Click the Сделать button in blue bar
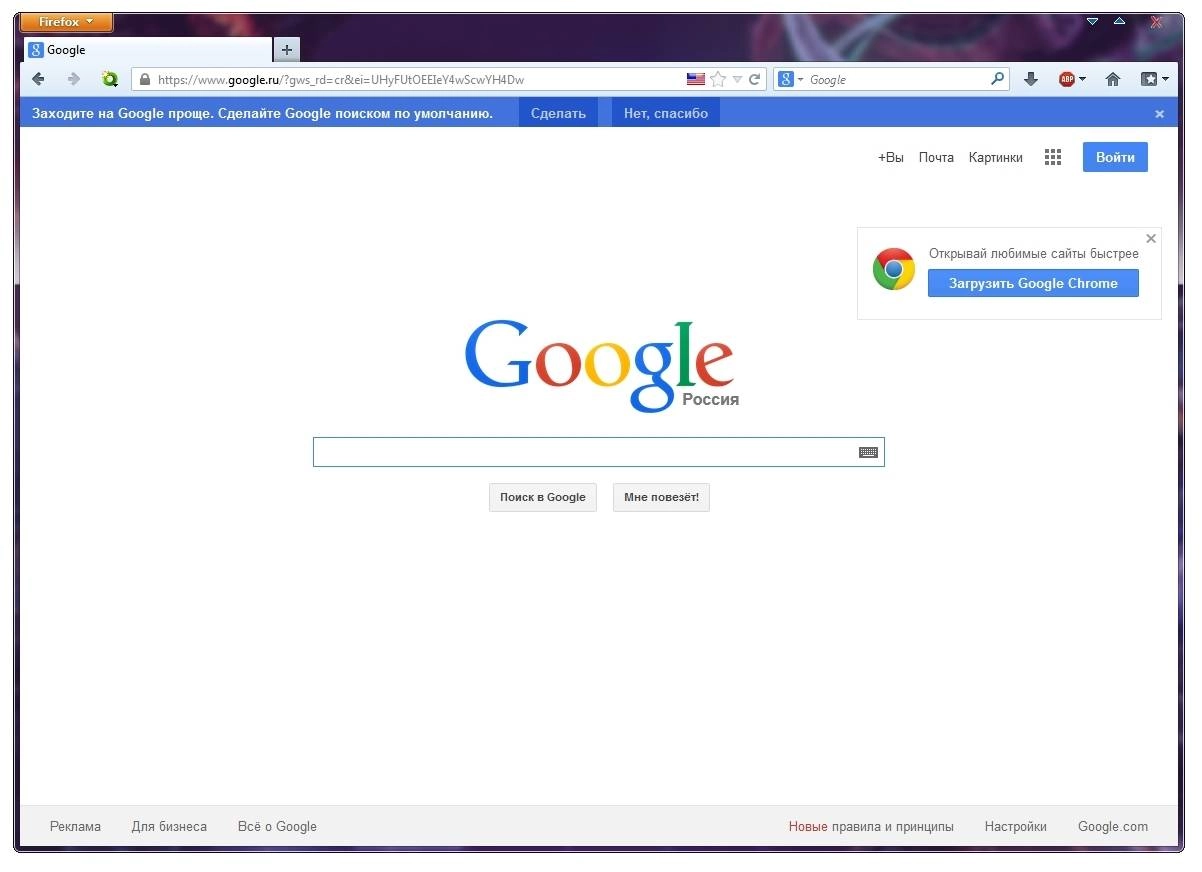Image resolution: width=1202 pixels, height=872 pixels. 558,113
